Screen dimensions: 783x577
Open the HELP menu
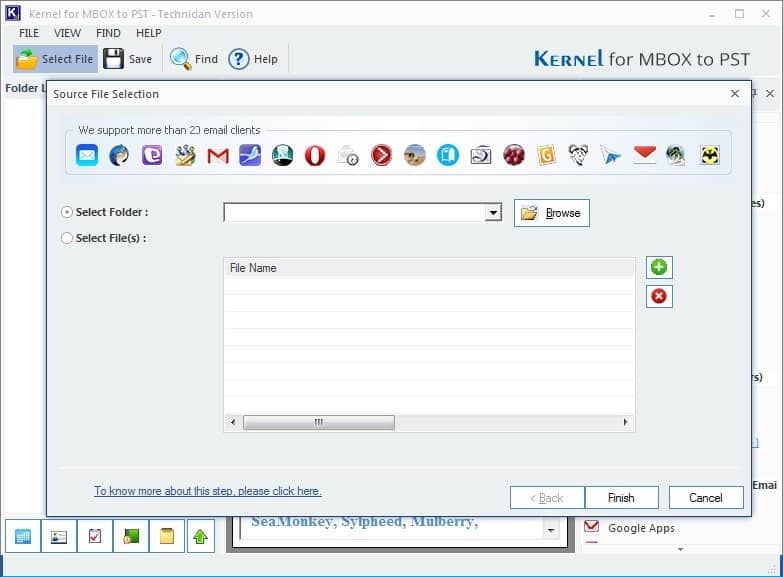coord(149,33)
